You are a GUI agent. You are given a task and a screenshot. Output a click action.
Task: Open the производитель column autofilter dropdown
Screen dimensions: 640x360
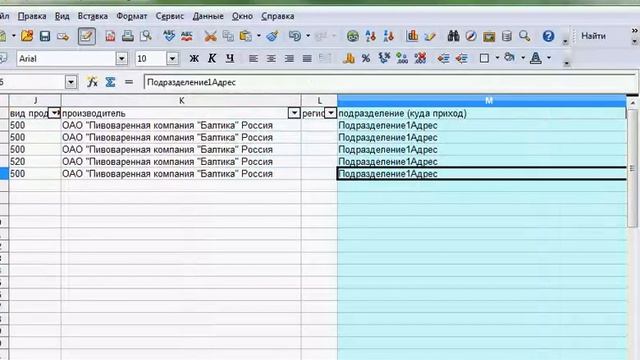[294, 113]
